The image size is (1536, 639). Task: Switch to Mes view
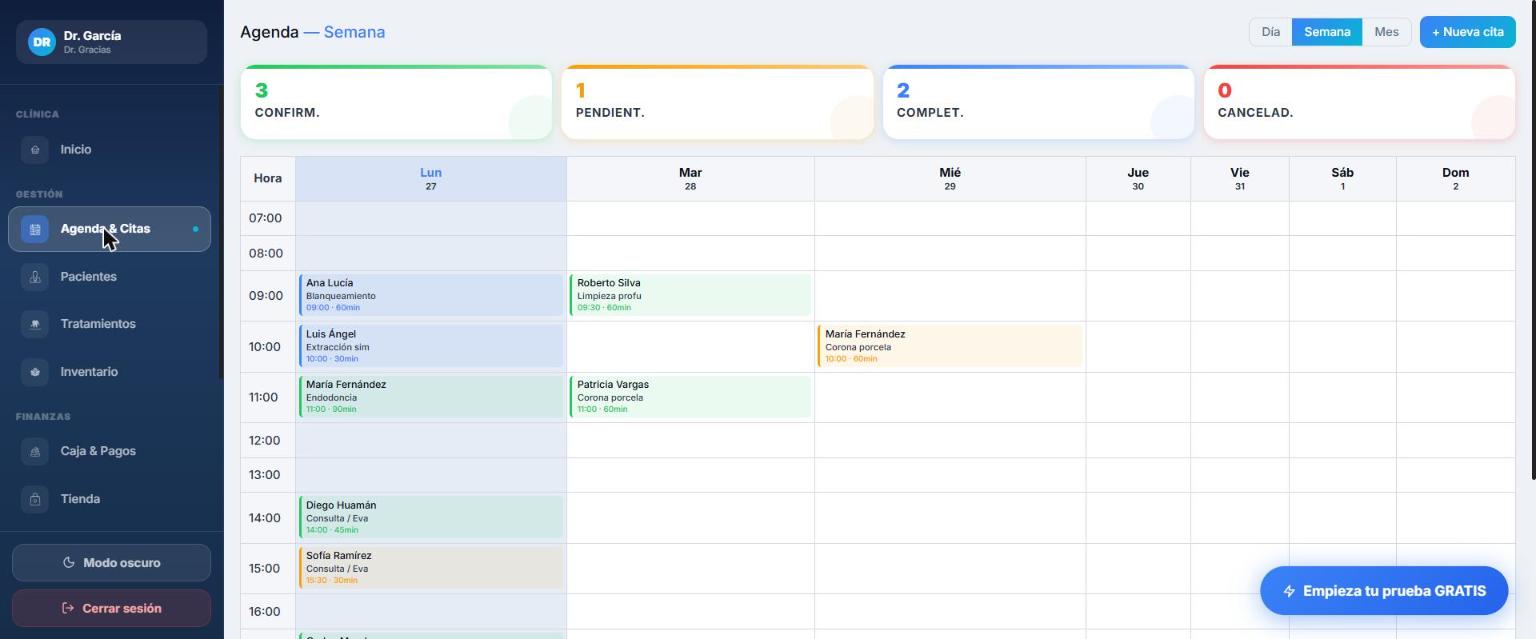tap(1386, 32)
